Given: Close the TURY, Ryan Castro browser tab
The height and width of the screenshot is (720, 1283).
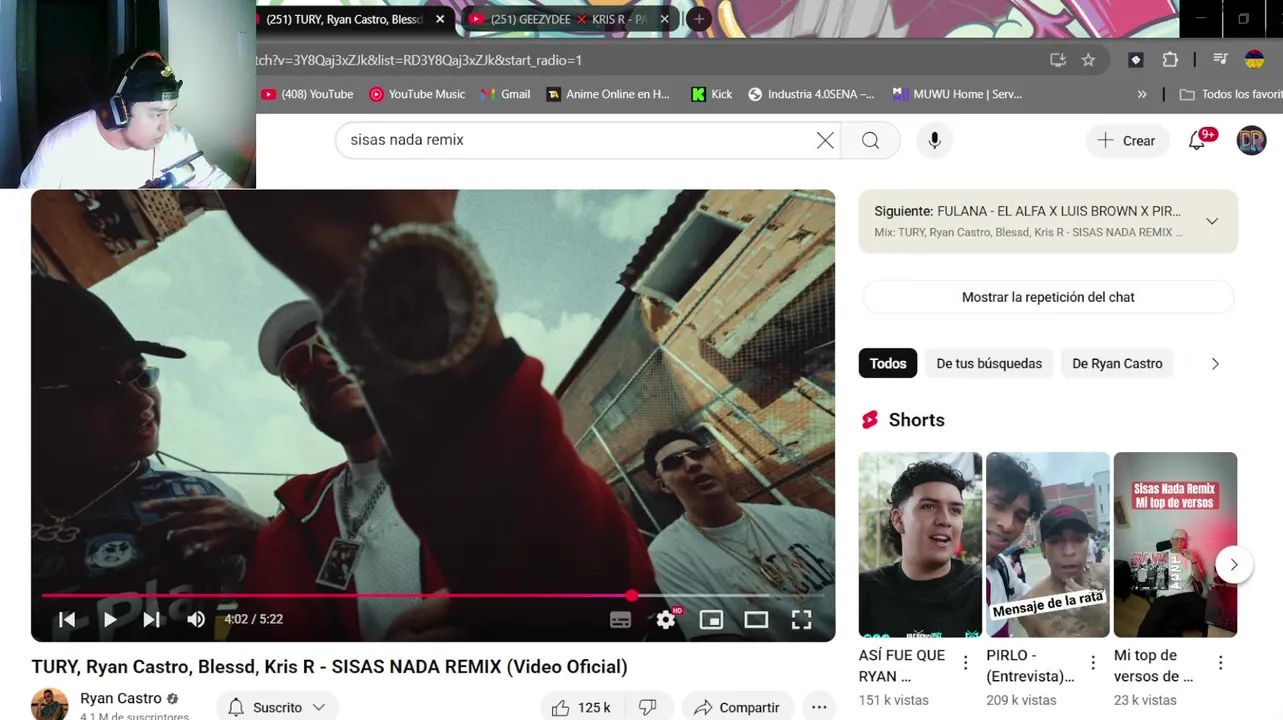Looking at the screenshot, I should 440,19.
